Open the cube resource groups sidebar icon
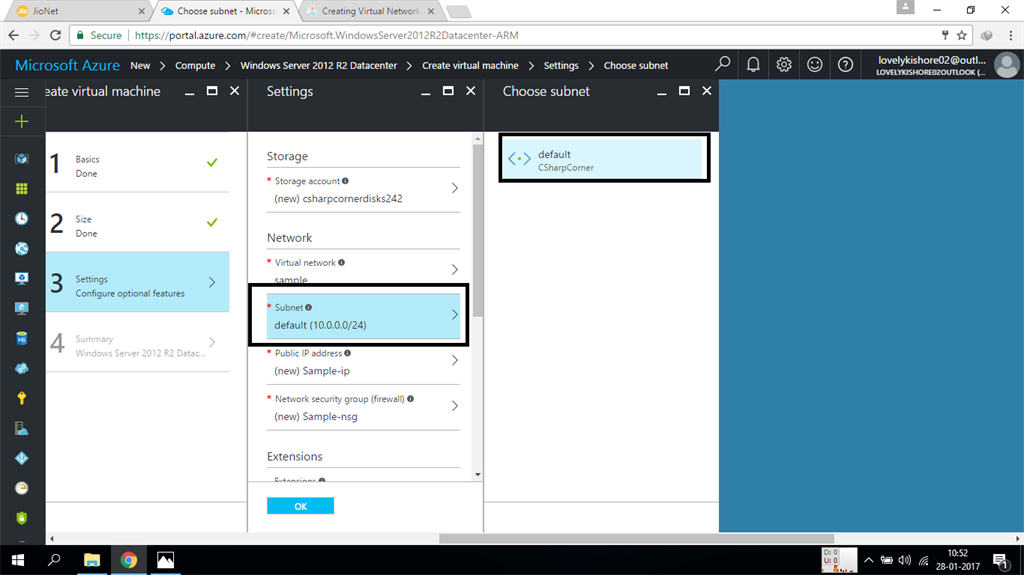The height and width of the screenshot is (575, 1024). tap(22, 159)
